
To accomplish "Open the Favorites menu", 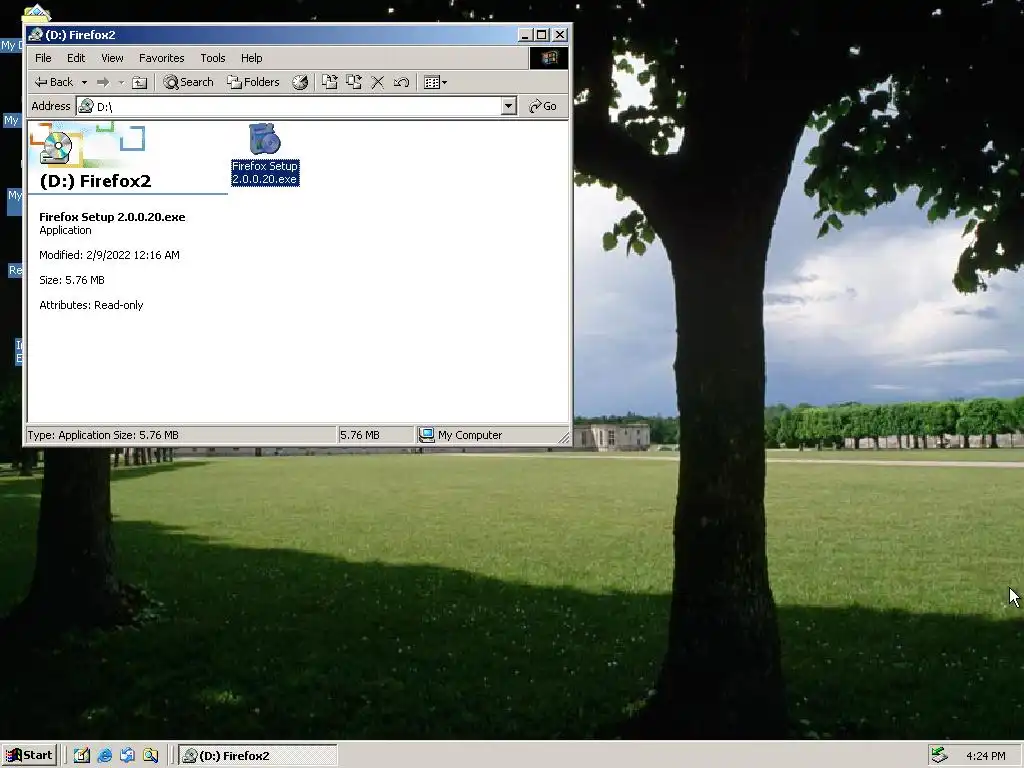I will (161, 58).
